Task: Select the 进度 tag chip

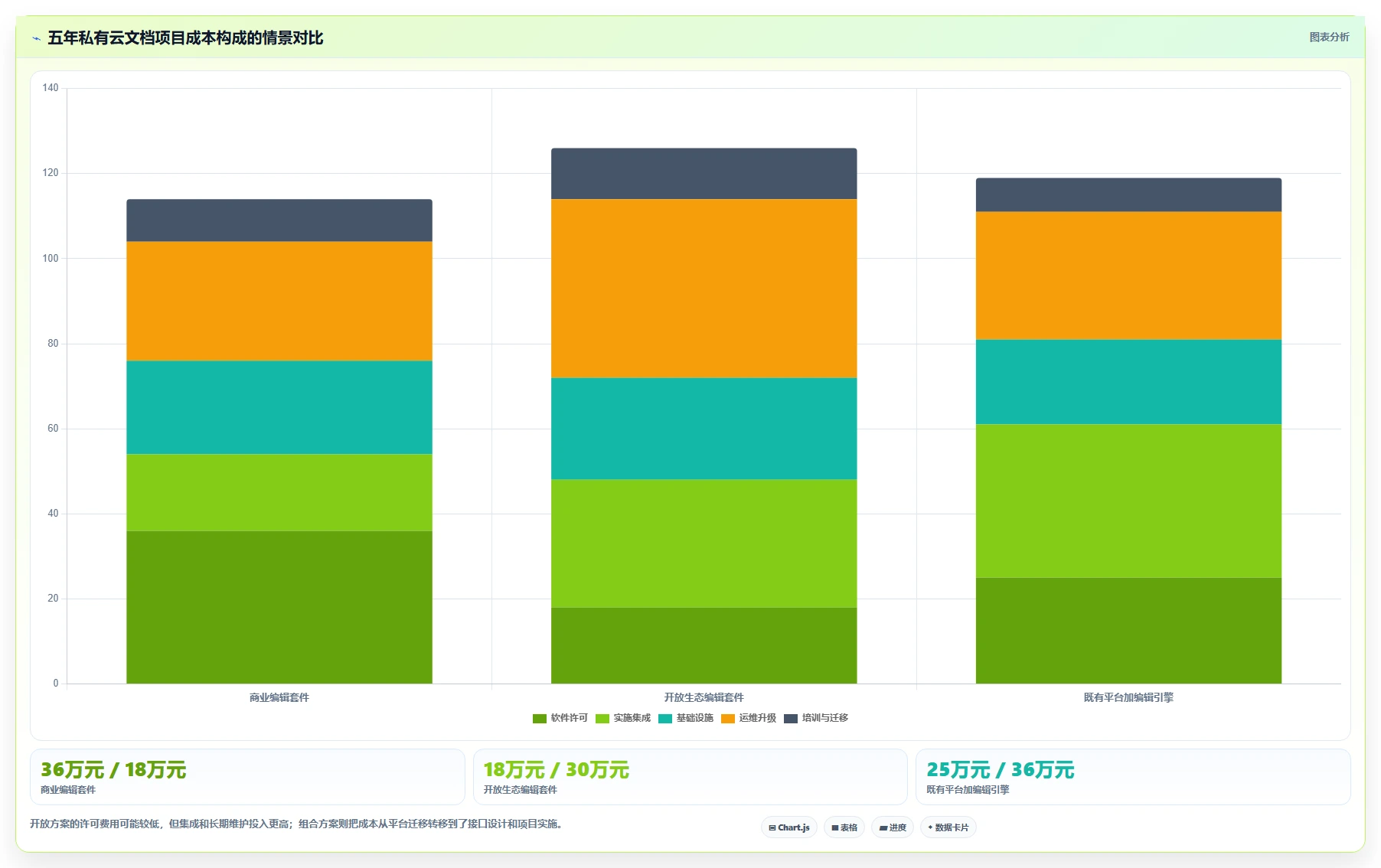Action: pyautogui.click(x=893, y=827)
